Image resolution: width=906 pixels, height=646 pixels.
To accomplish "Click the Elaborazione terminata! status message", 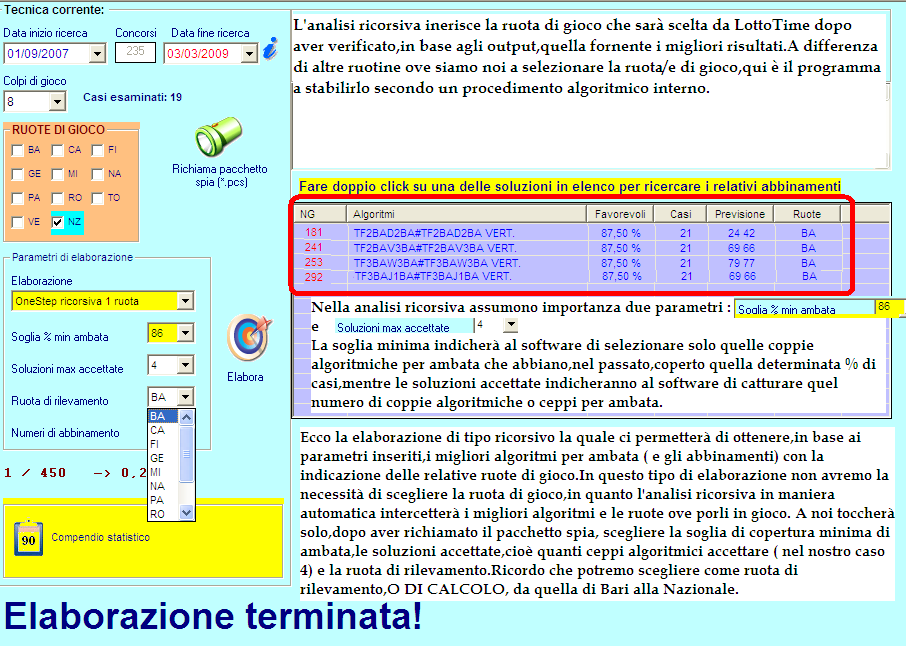I will click(x=213, y=617).
